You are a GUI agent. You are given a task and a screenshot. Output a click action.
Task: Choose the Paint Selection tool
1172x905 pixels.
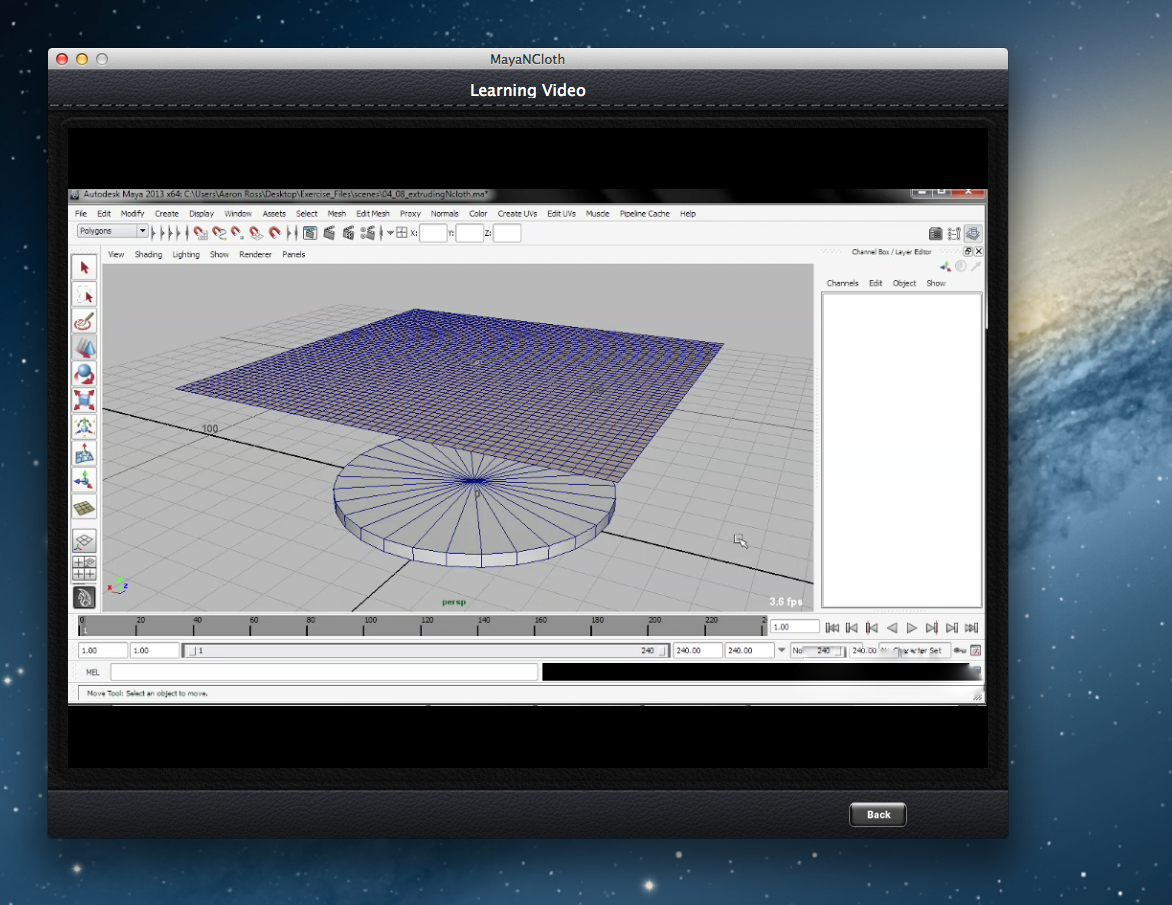pos(85,321)
